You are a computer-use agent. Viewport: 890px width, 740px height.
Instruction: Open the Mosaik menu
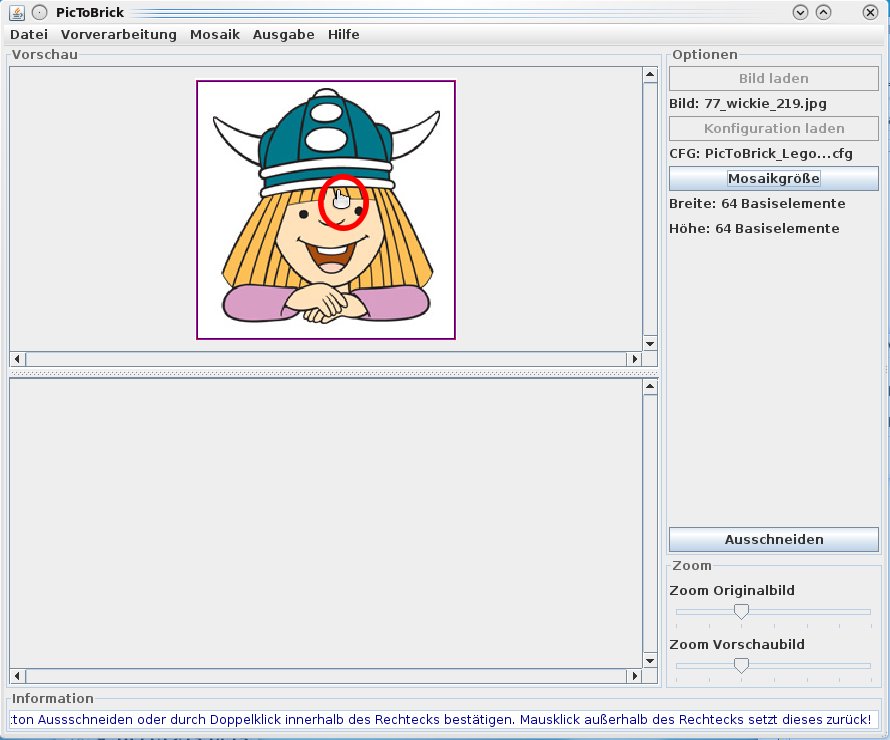tap(215, 35)
